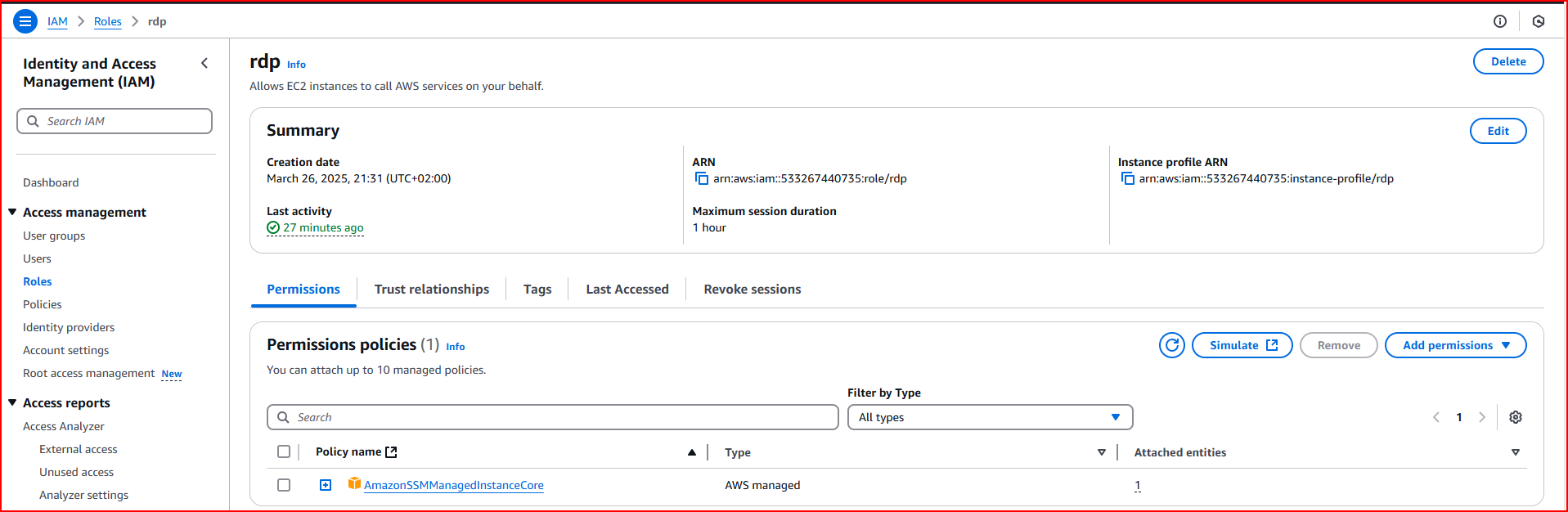The width and height of the screenshot is (1568, 512).
Task: Collapse the IAM side navigation panel
Action: [x=204, y=63]
